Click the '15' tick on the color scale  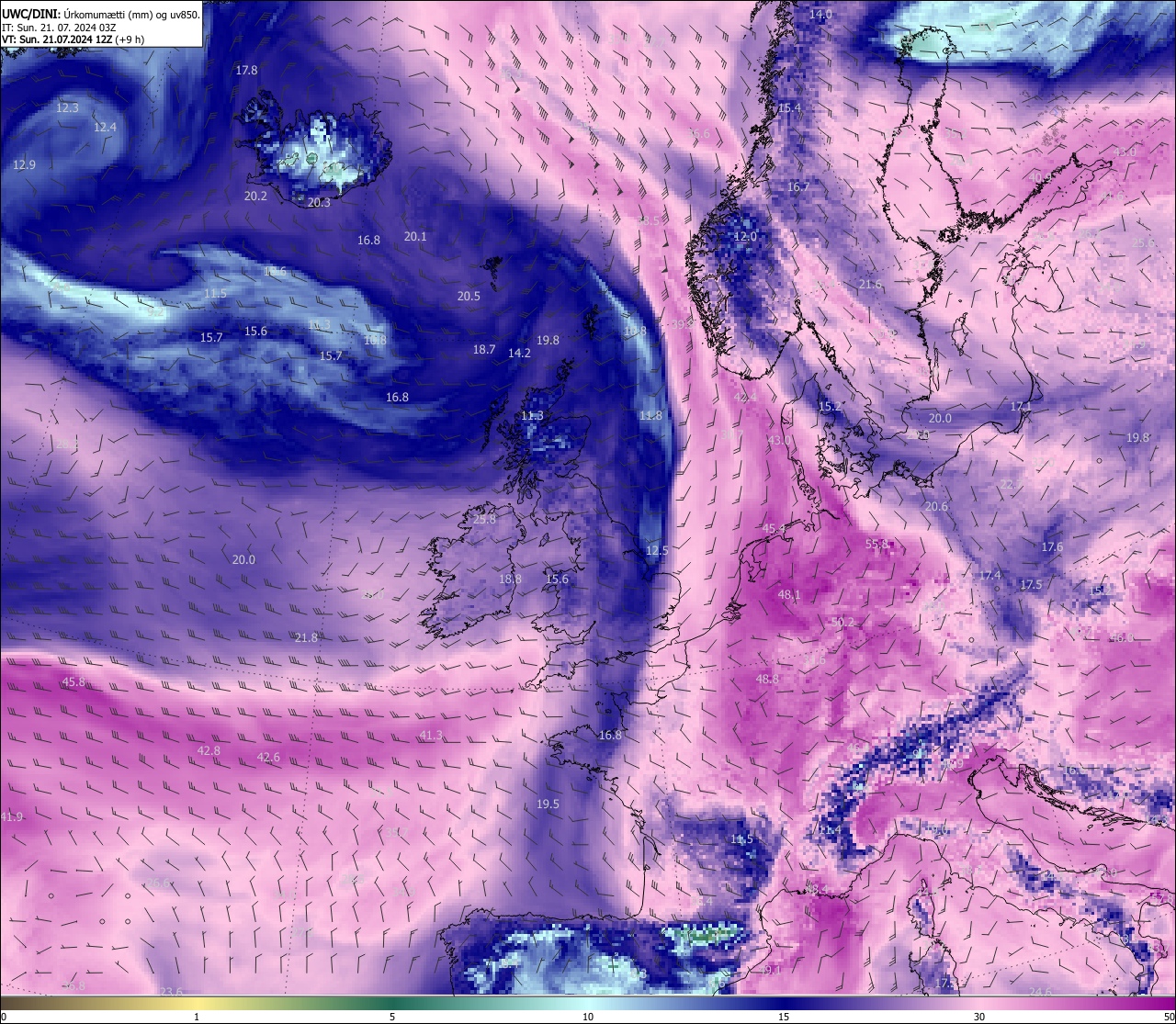click(784, 1017)
